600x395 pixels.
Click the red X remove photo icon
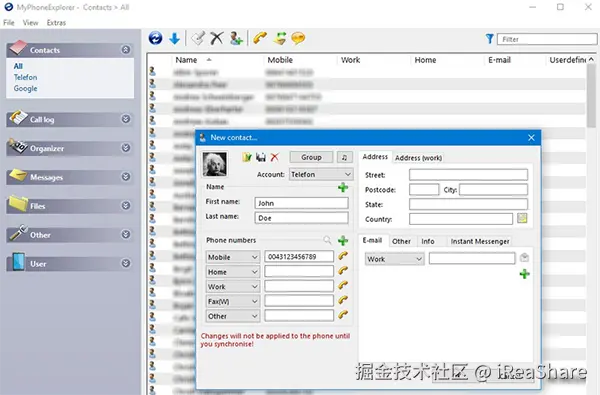coord(274,157)
